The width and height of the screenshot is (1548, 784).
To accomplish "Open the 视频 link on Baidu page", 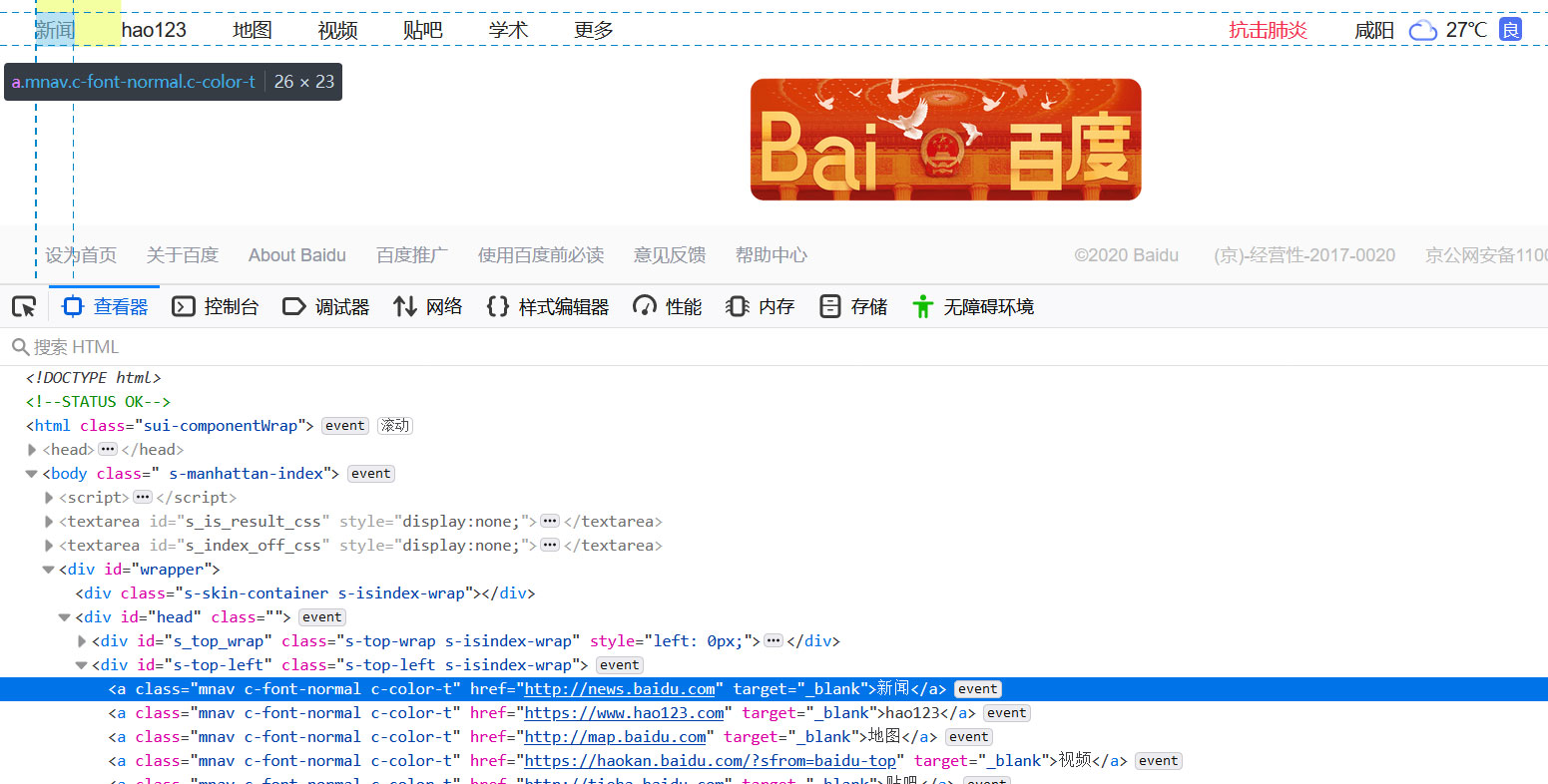I will point(337,30).
